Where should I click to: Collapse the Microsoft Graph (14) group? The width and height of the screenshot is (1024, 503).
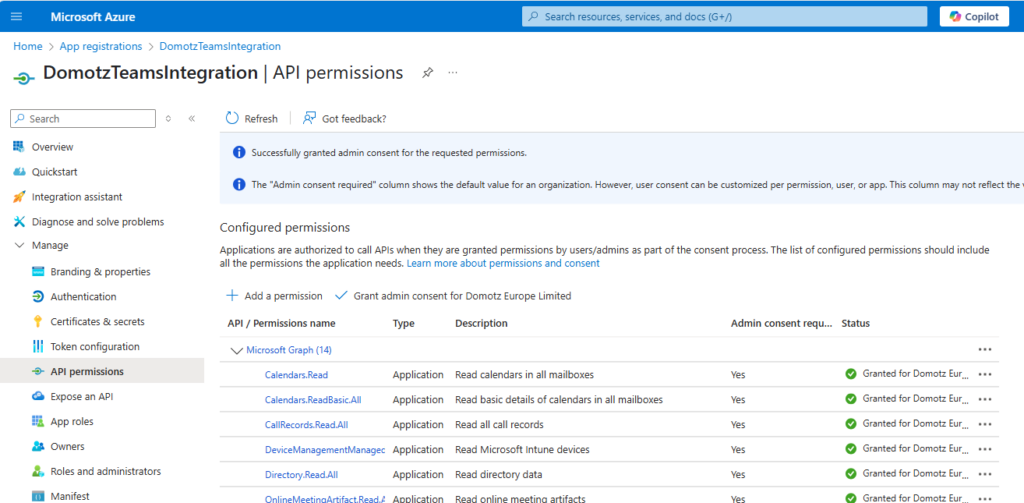pyautogui.click(x=236, y=351)
